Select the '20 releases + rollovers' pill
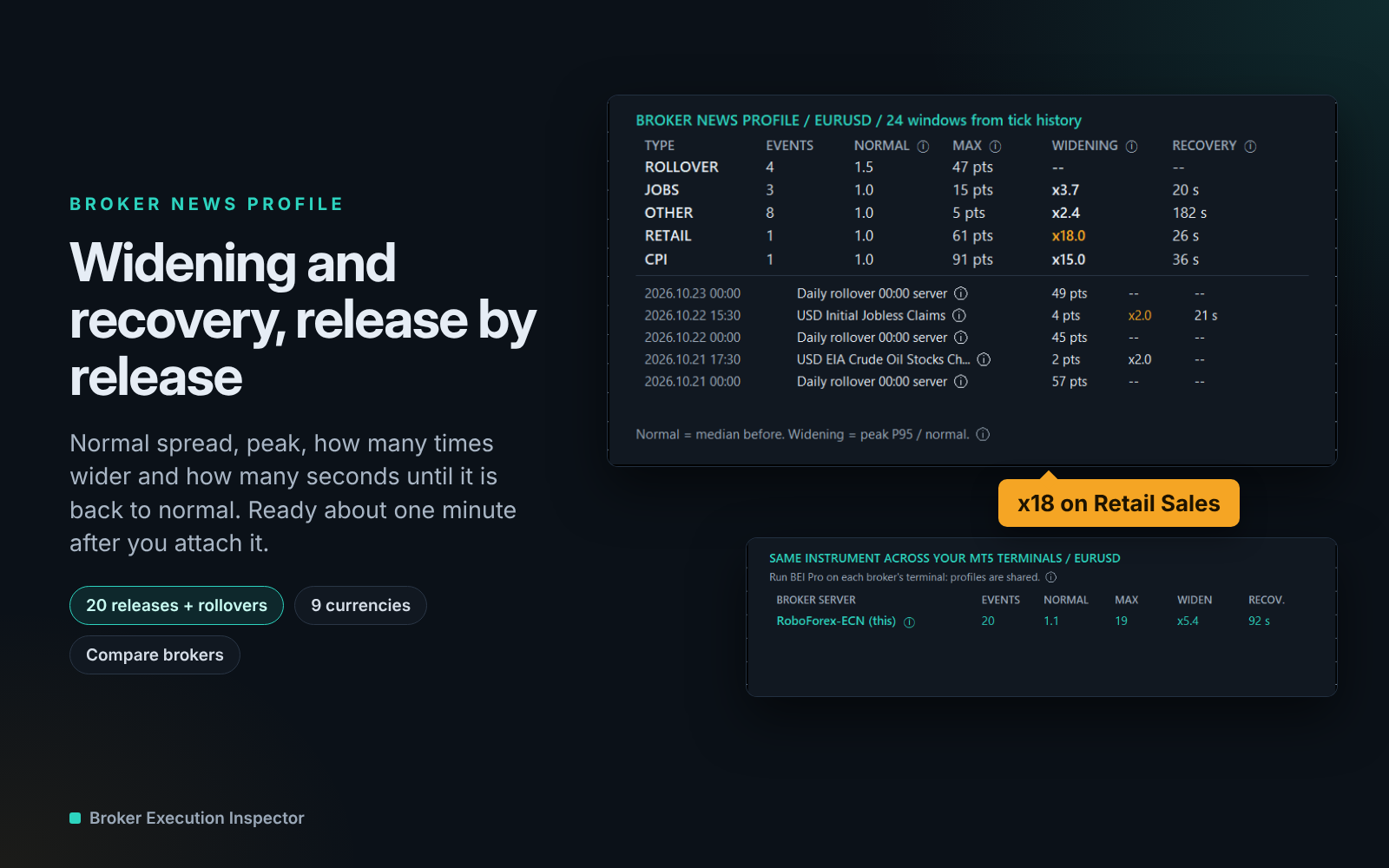This screenshot has height=868, width=1389. coord(176,605)
